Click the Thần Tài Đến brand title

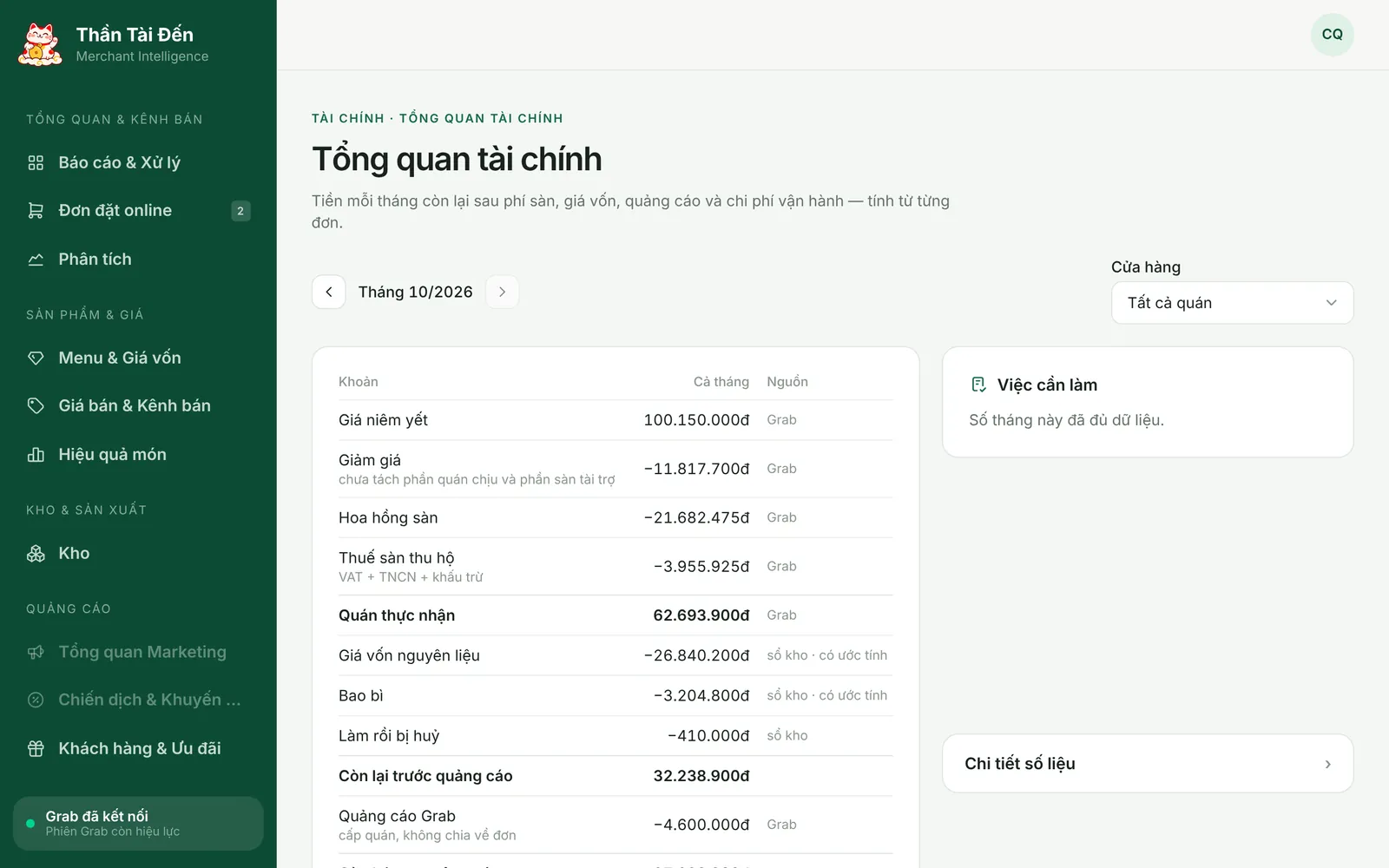(135, 35)
